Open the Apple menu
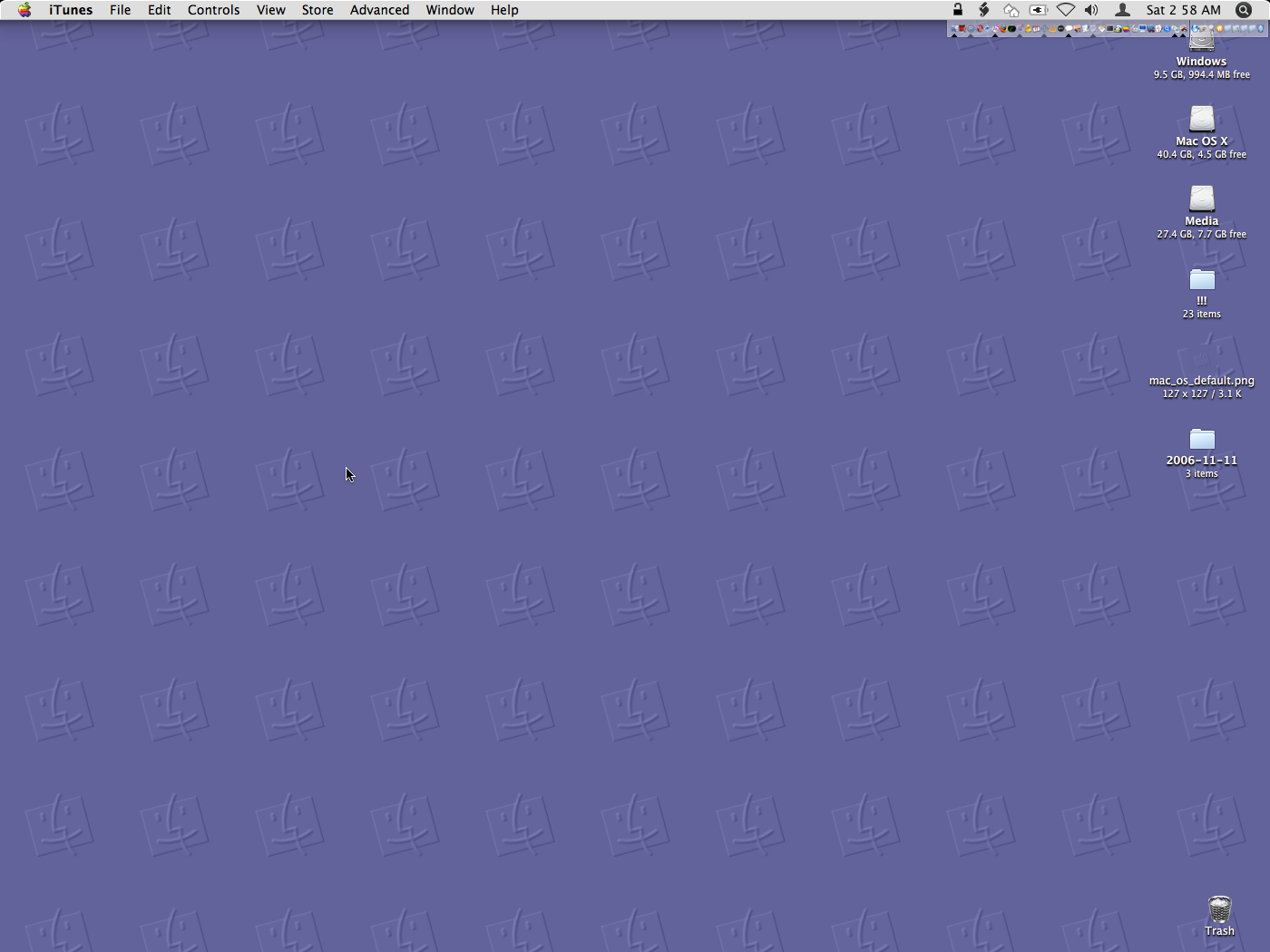The image size is (1270, 952). point(24,10)
